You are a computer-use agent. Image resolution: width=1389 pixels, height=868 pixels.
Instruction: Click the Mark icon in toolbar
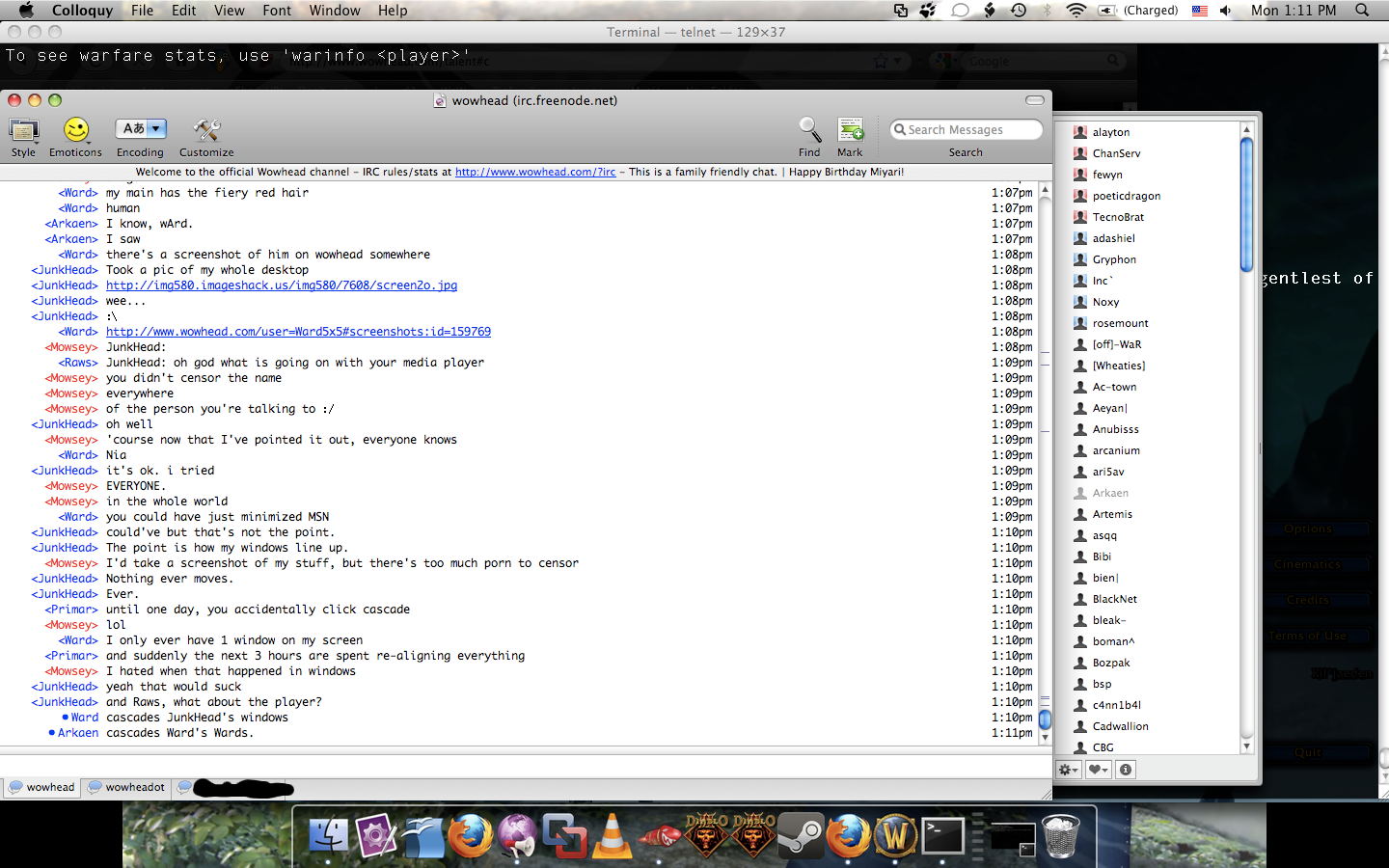coord(850,131)
